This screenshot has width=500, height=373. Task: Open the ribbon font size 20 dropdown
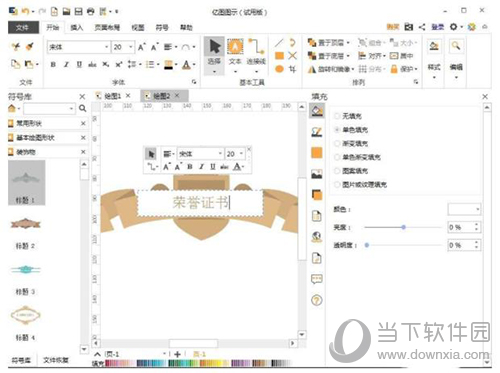(x=131, y=47)
